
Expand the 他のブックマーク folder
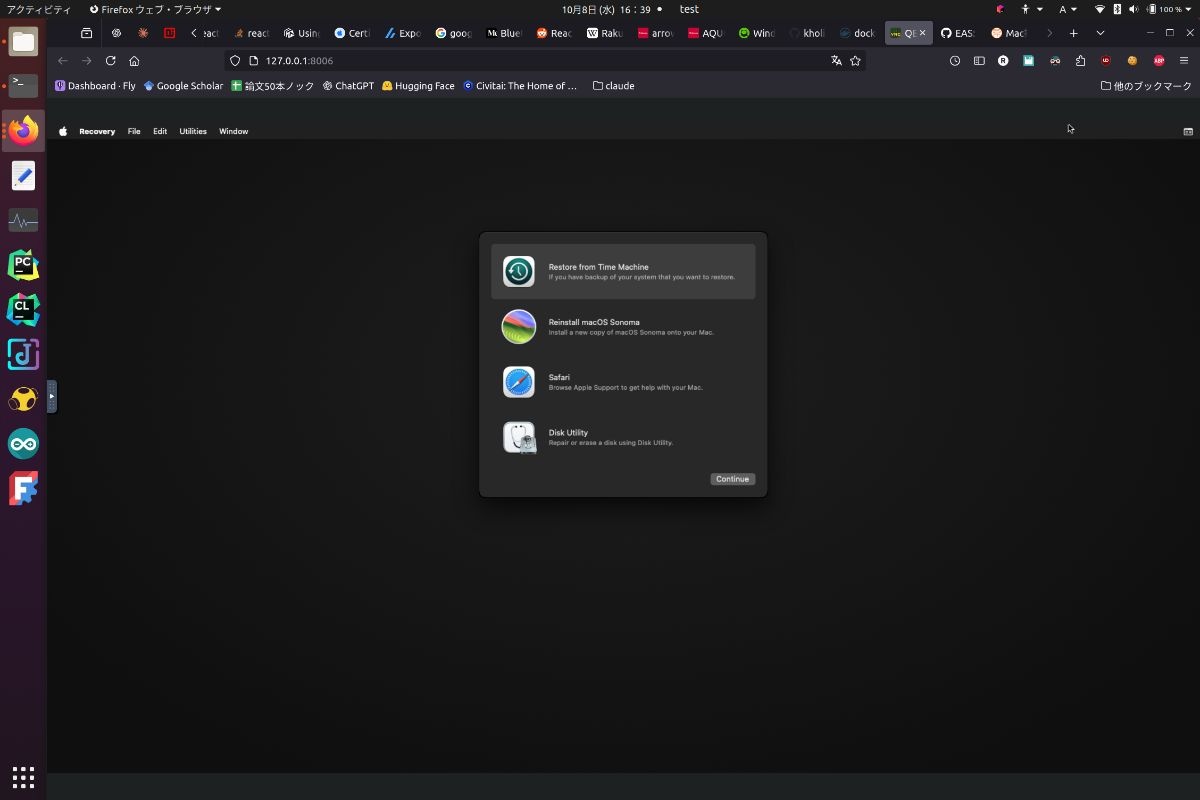pyautogui.click(x=1146, y=86)
